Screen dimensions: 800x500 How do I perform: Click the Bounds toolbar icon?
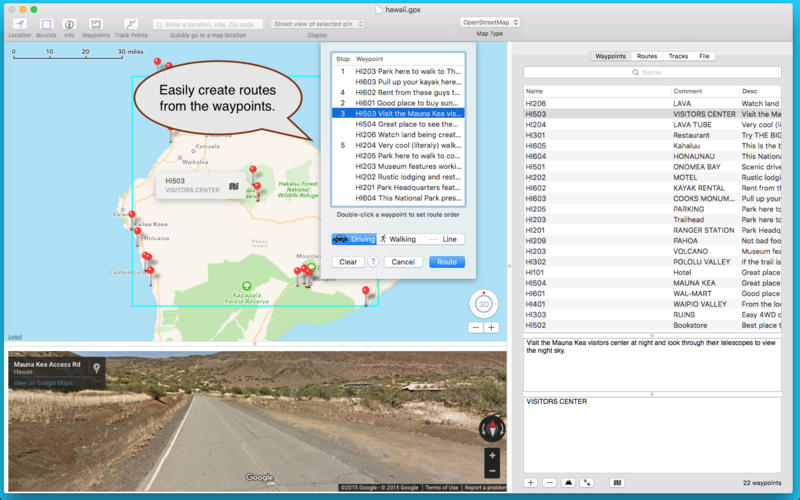click(46, 23)
